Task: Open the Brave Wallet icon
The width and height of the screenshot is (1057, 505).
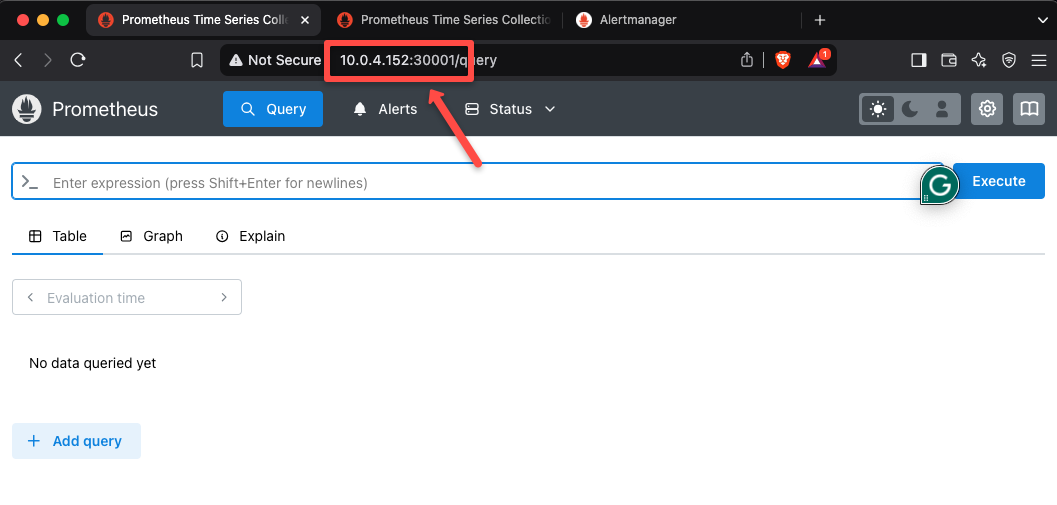Action: pos(948,61)
